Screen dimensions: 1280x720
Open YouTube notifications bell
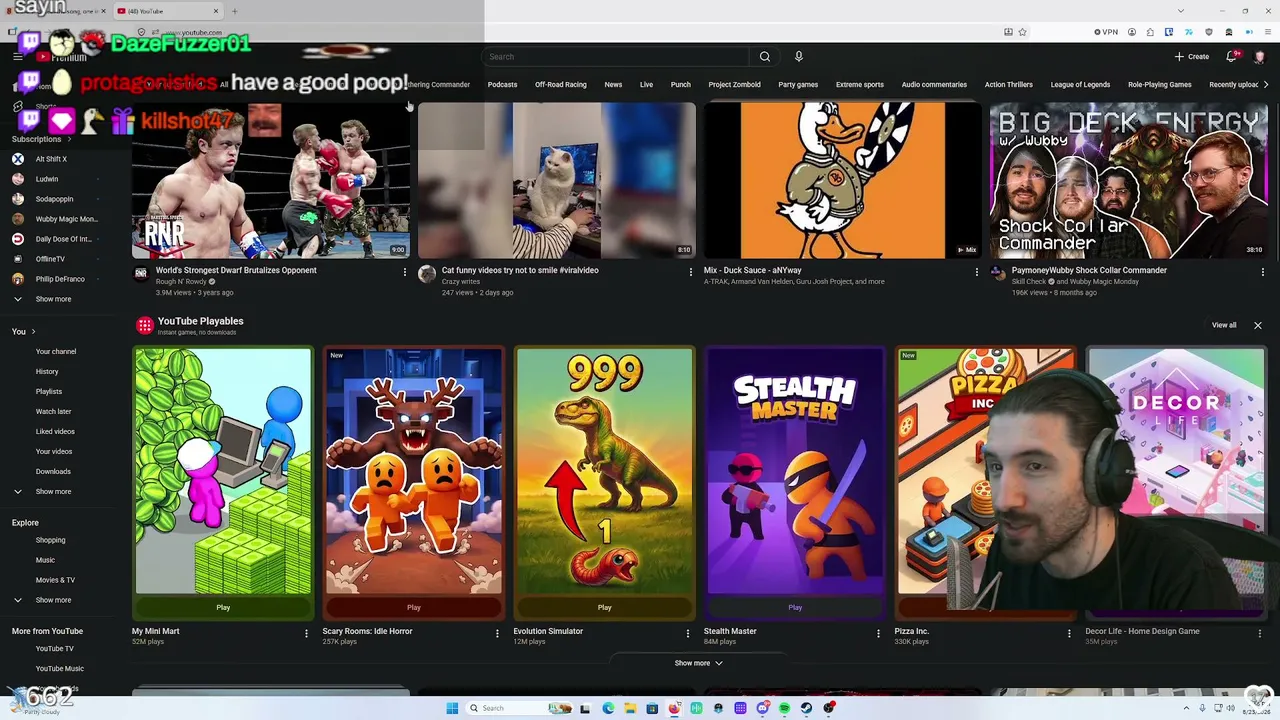(x=1232, y=57)
